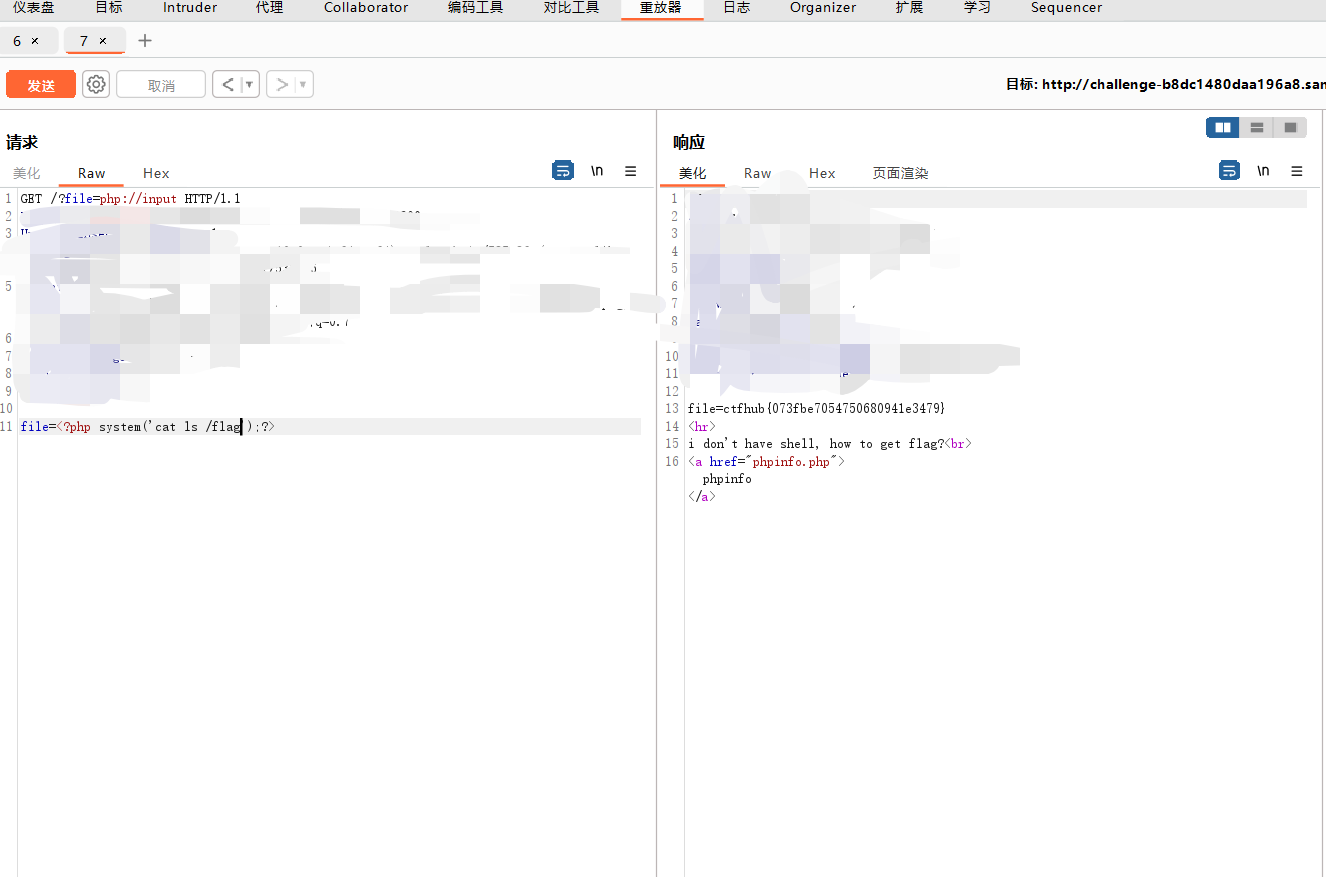Click "i don't have shell" response line
The height and width of the screenshot is (877, 1326).
click(x=829, y=443)
